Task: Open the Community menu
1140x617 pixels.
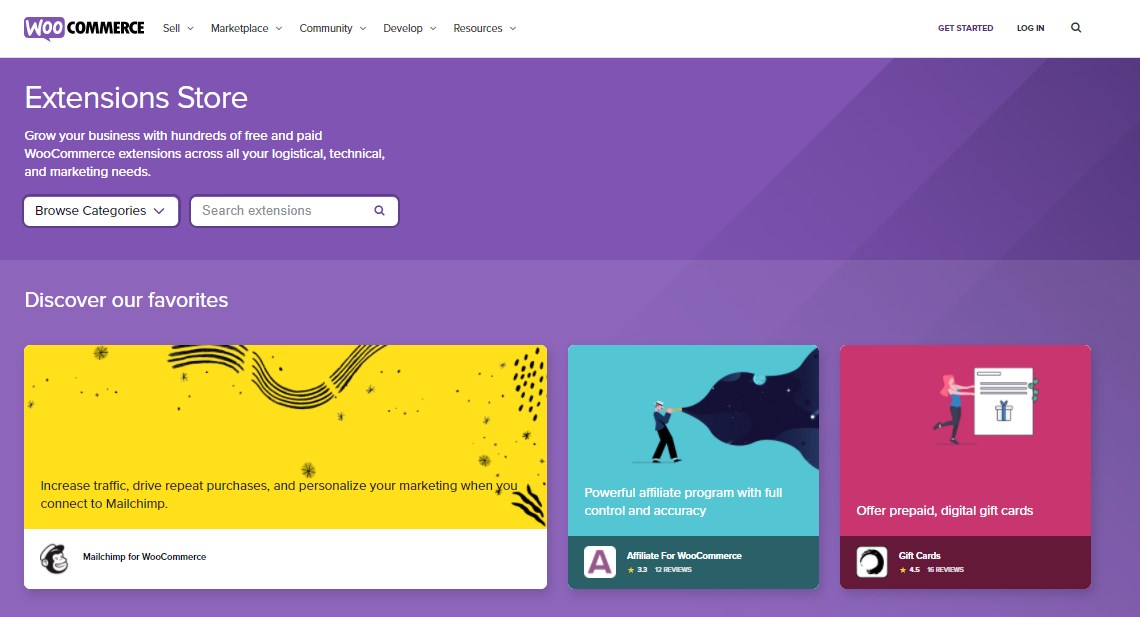Action: tap(333, 28)
